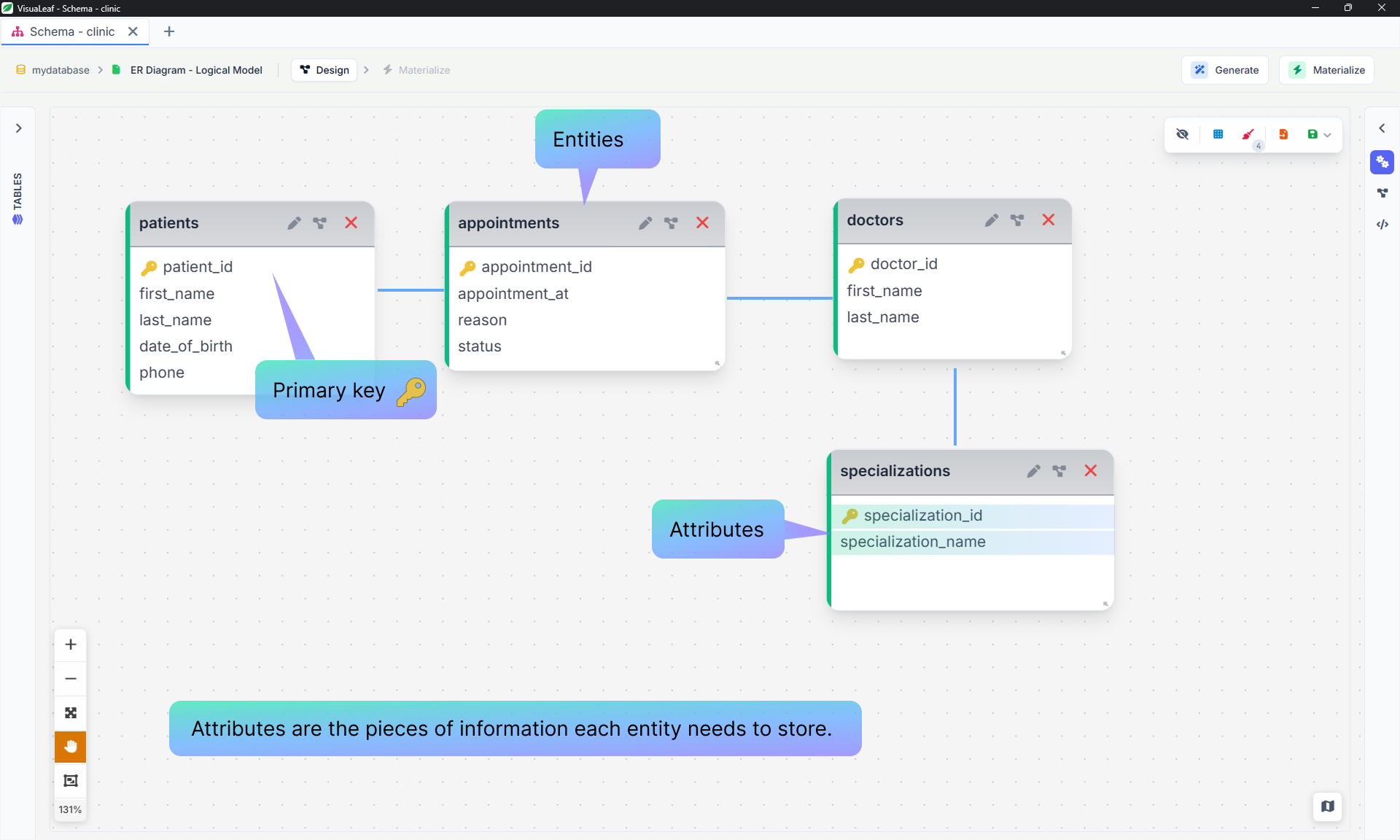
Task: Open a new tab with plus button
Action: (x=169, y=31)
